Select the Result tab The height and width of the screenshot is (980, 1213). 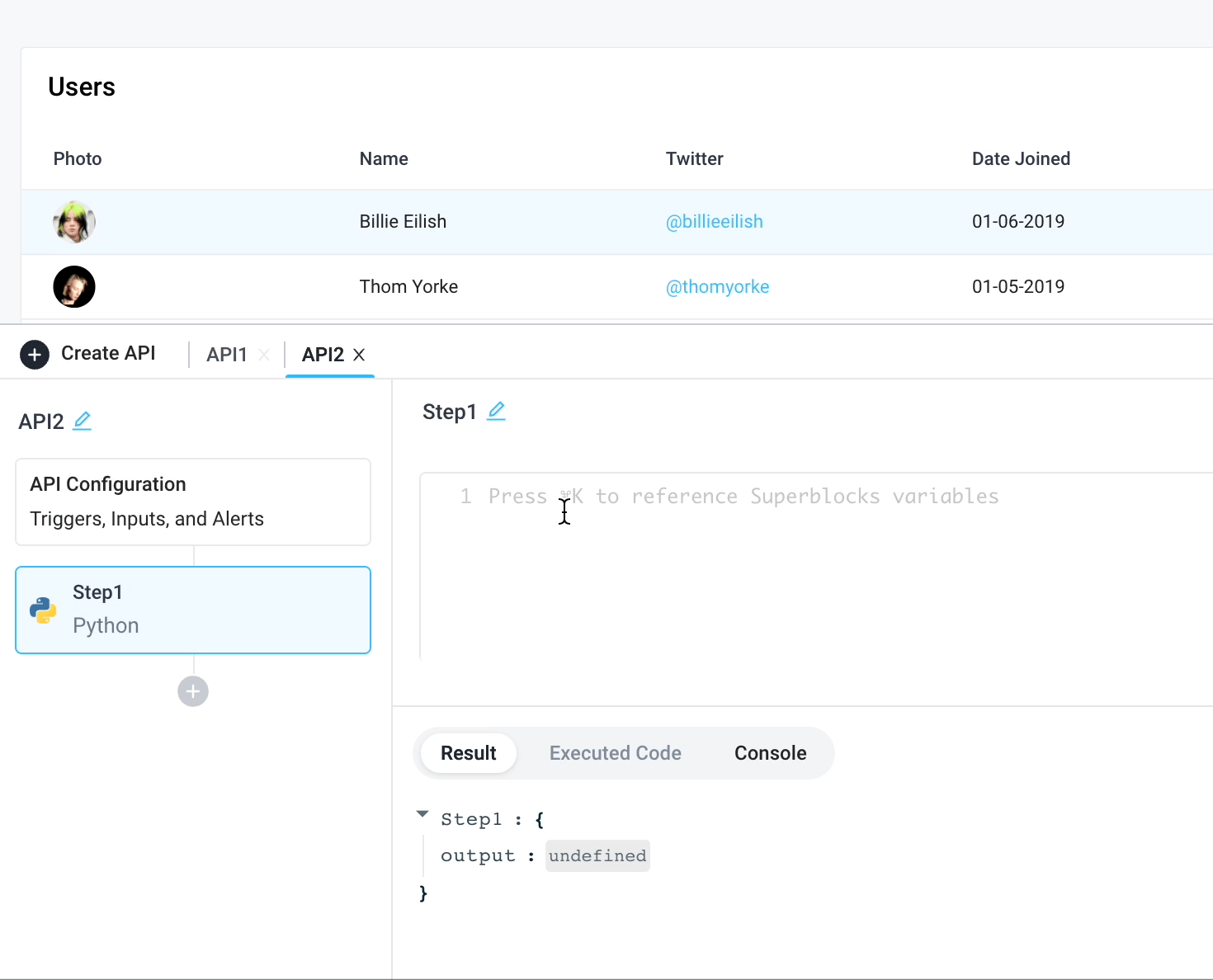[x=468, y=753]
